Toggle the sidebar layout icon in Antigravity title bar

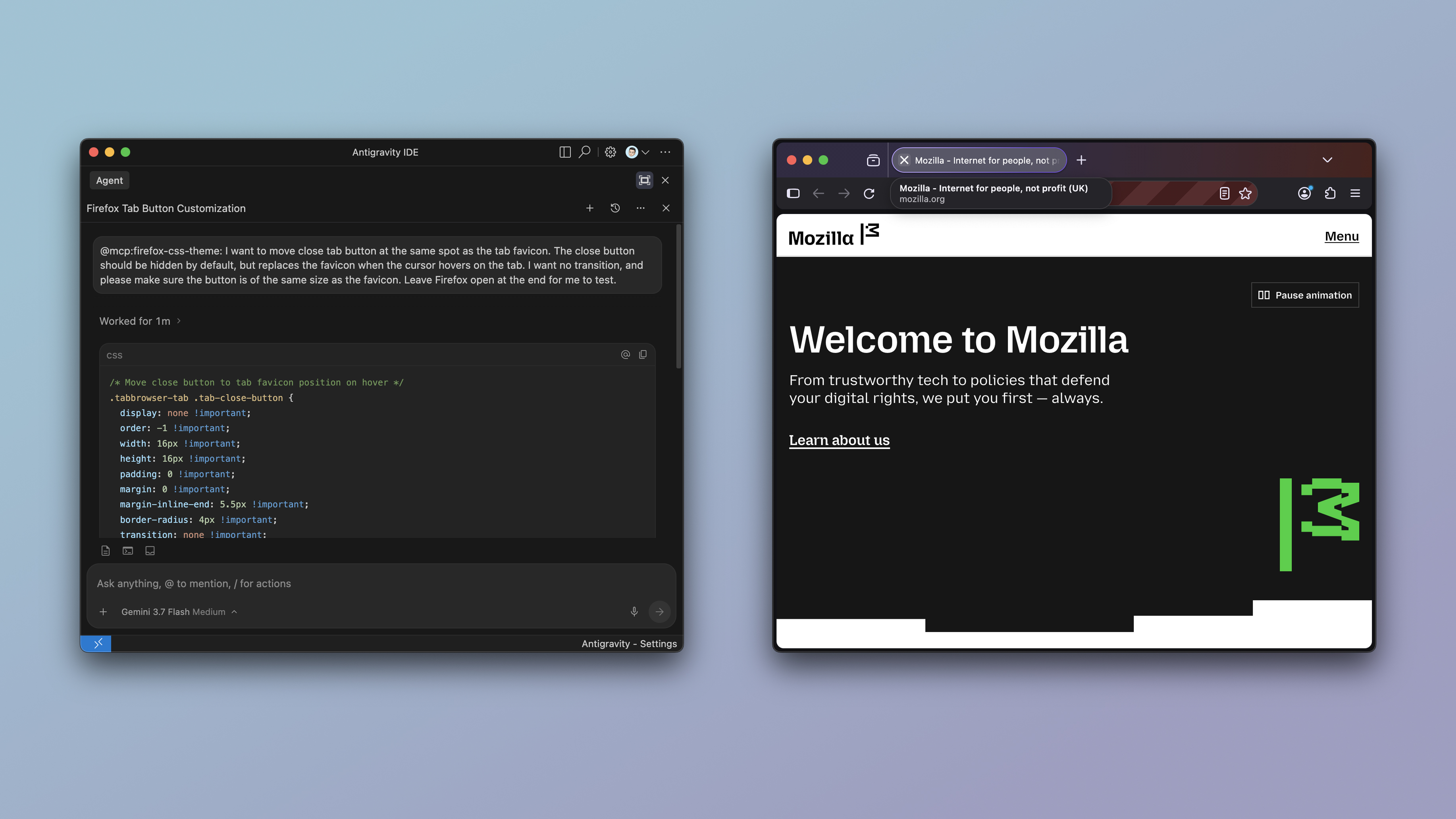(564, 152)
